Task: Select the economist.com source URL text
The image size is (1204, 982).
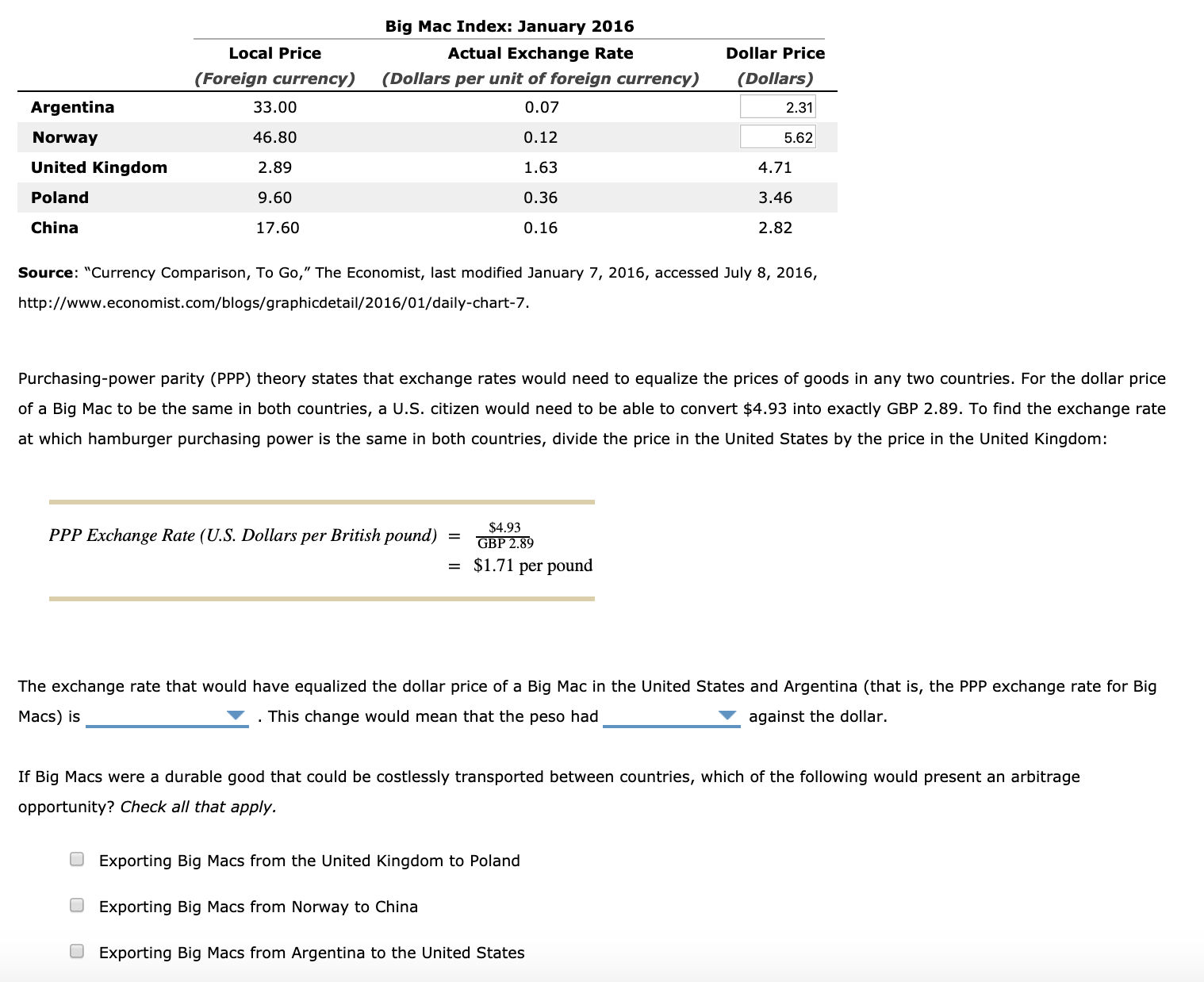Action: 274,303
